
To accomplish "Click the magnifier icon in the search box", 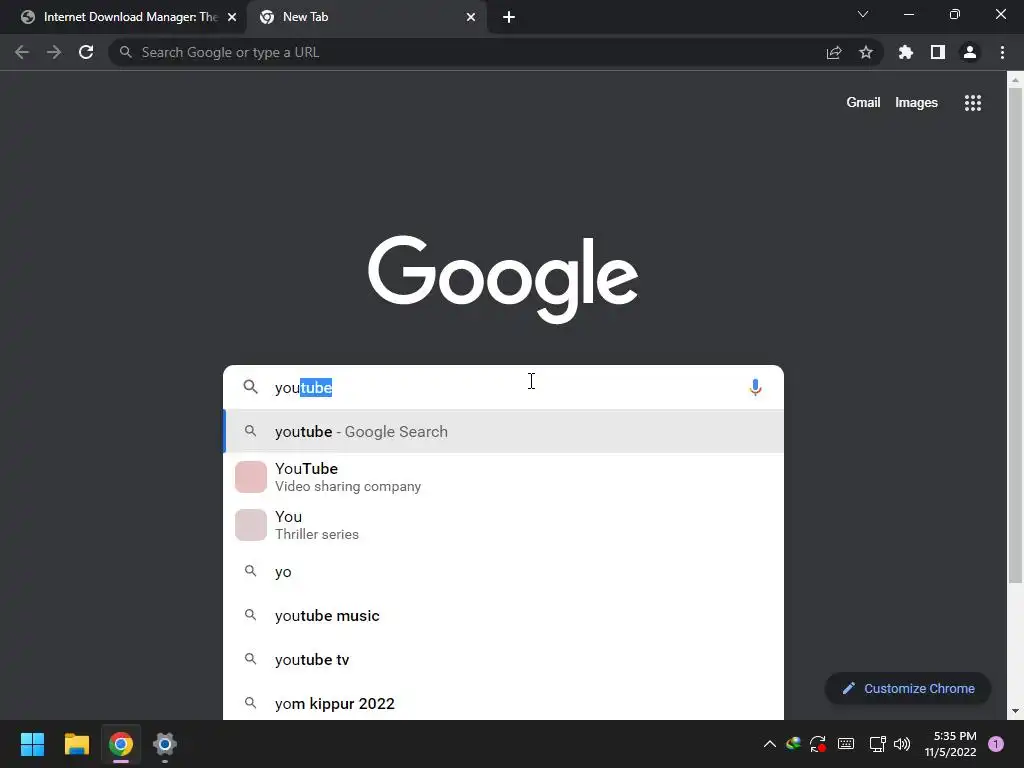I will click(x=251, y=387).
